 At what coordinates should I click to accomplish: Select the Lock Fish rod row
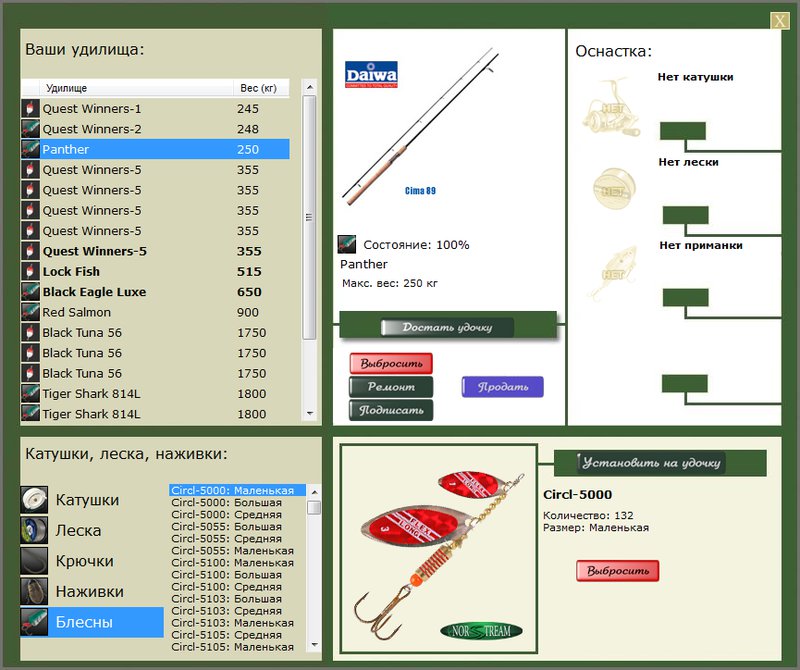[156, 271]
